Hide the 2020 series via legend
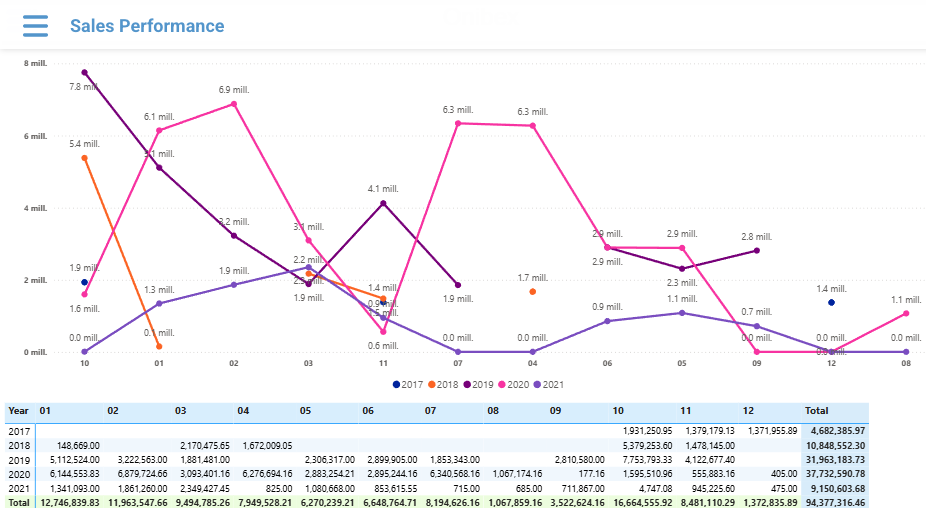The image size is (926, 523). pos(514,384)
